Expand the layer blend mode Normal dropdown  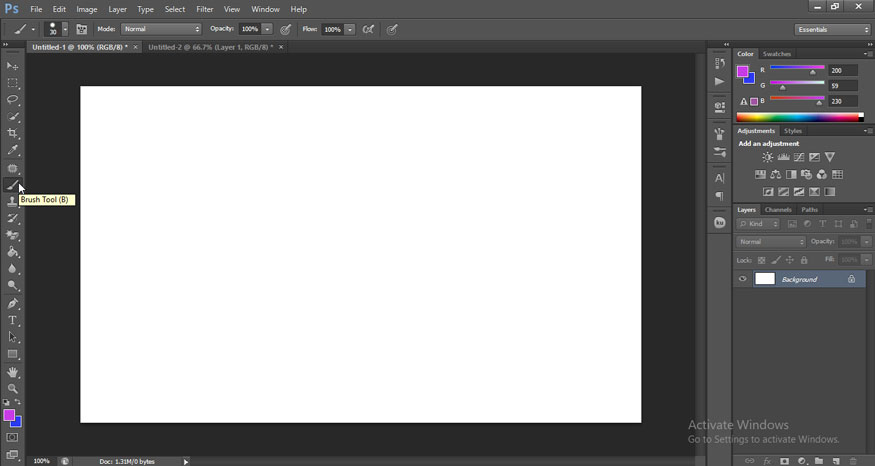click(x=771, y=242)
